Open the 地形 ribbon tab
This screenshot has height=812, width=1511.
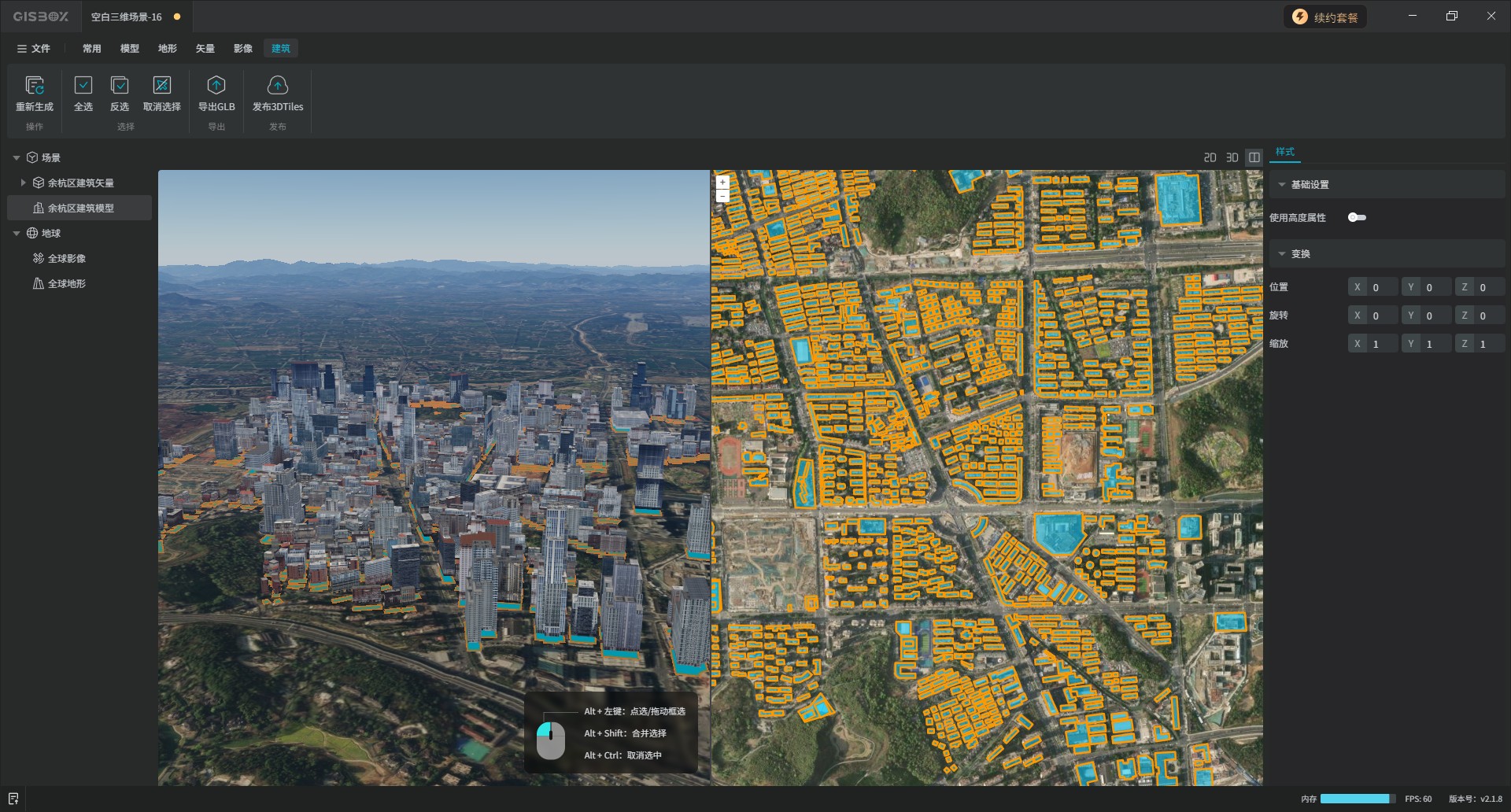[168, 49]
